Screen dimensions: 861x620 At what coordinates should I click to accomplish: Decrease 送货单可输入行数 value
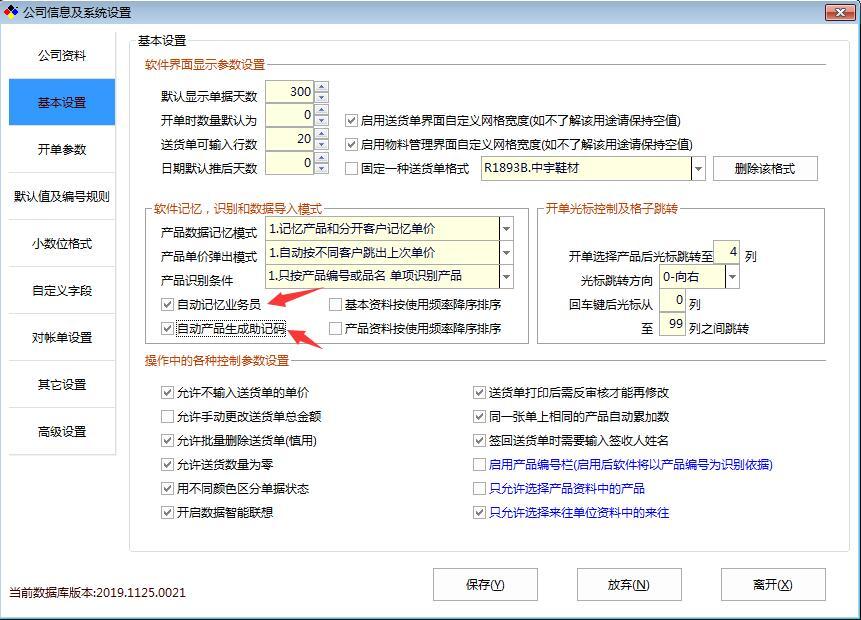(322, 144)
